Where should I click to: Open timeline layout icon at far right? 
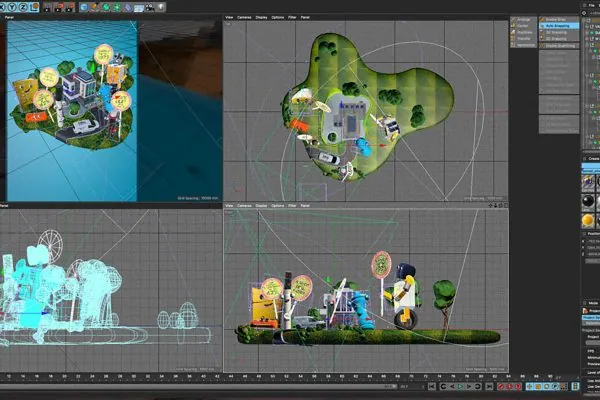tap(575, 387)
